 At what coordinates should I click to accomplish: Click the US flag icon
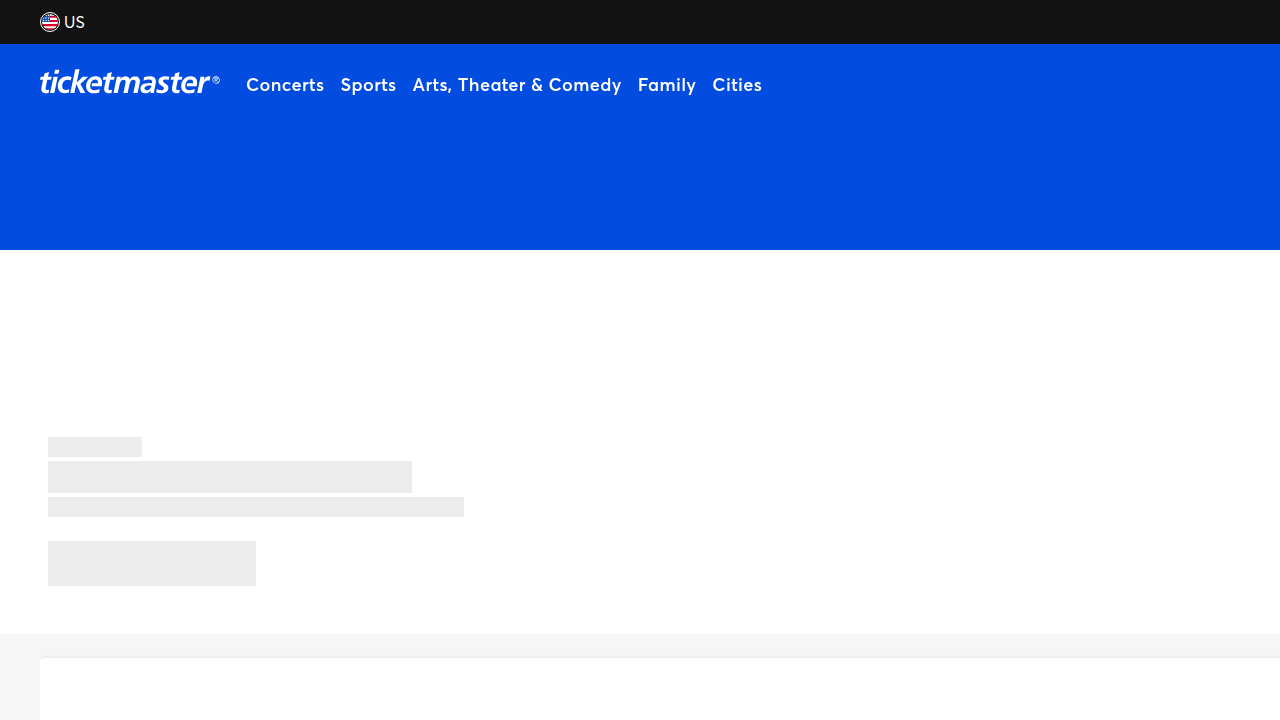(x=50, y=21)
